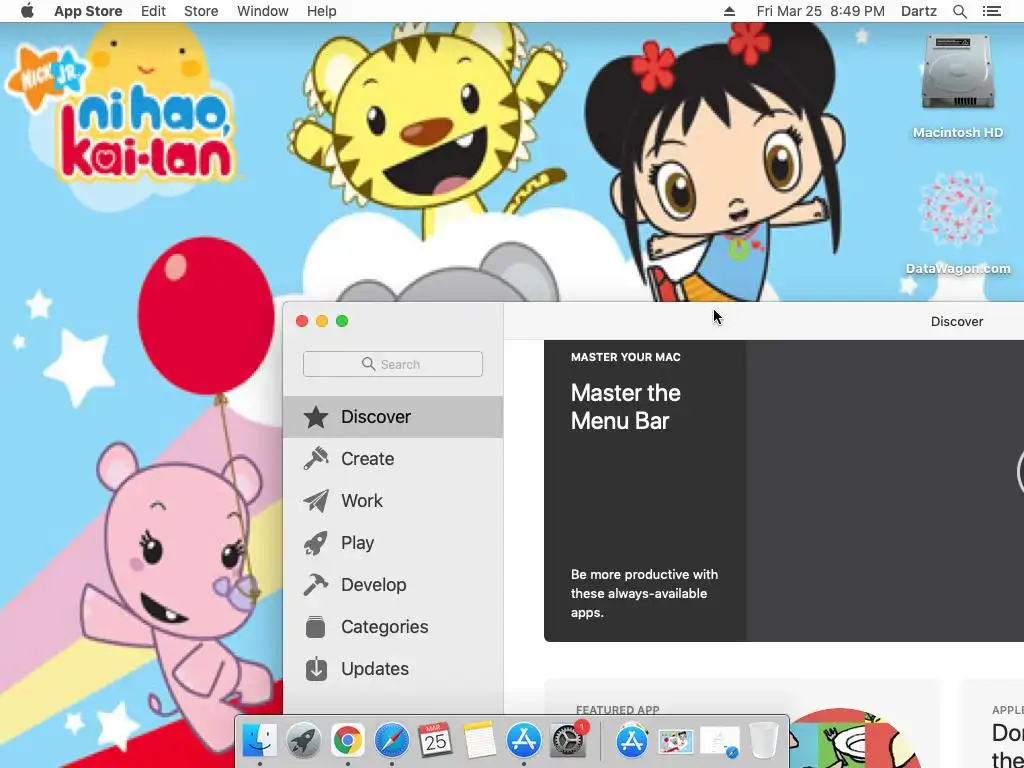The image size is (1024, 768).
Task: Select Categories label in sidebar
Action: point(385,627)
